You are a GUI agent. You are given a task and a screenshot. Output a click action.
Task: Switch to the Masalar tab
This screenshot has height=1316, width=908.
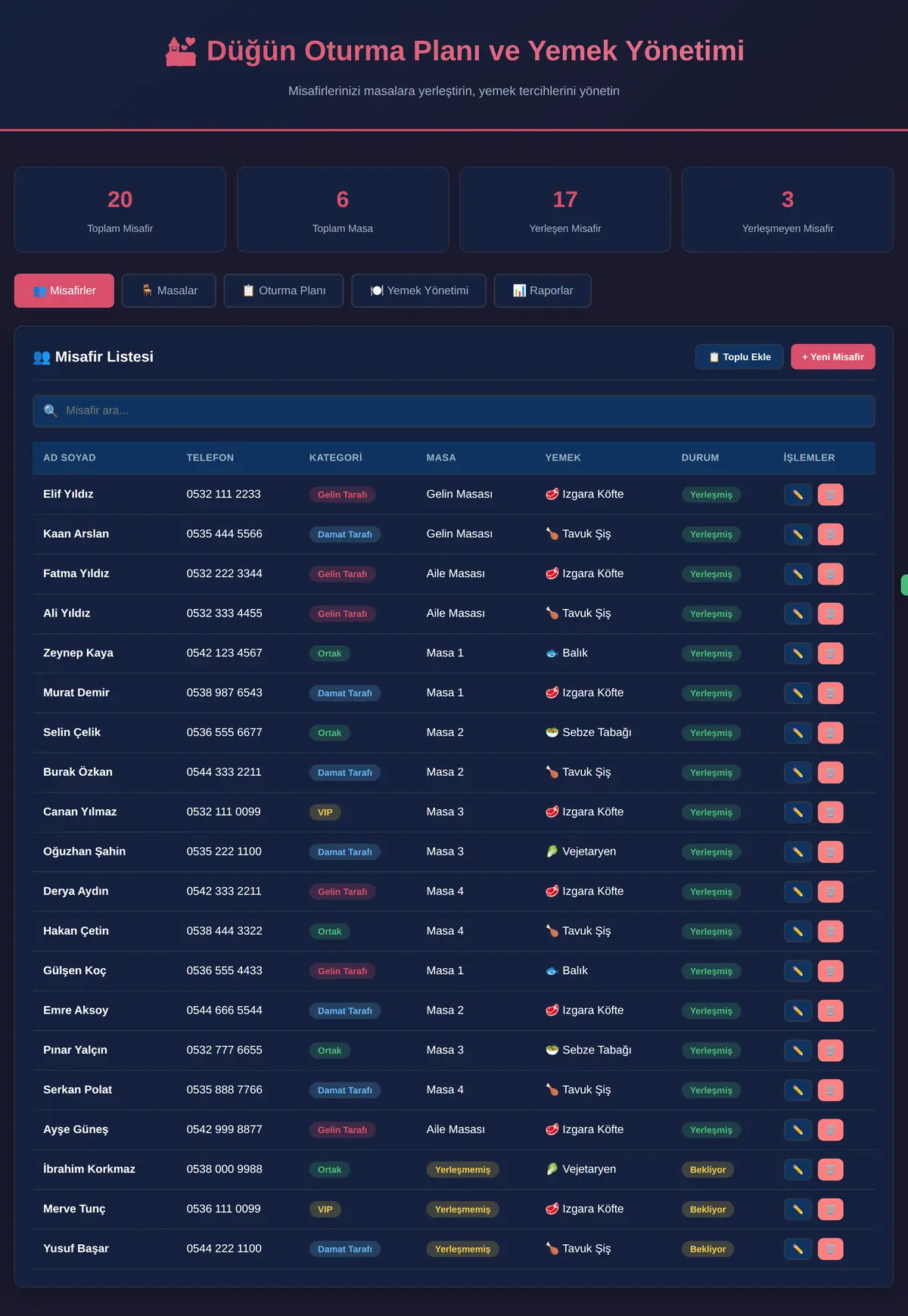tap(169, 290)
